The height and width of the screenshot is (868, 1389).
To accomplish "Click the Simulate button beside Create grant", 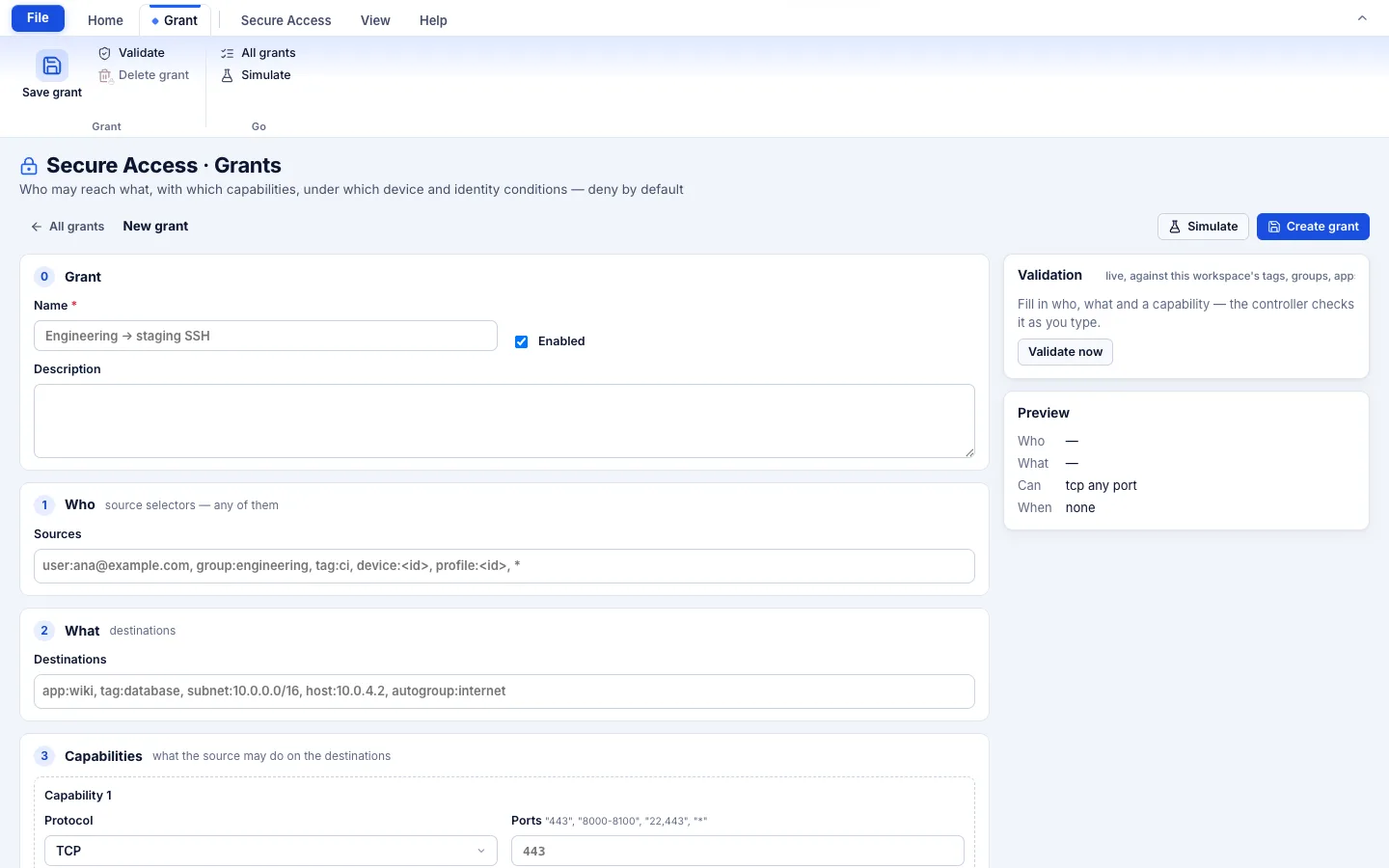I will tap(1203, 227).
